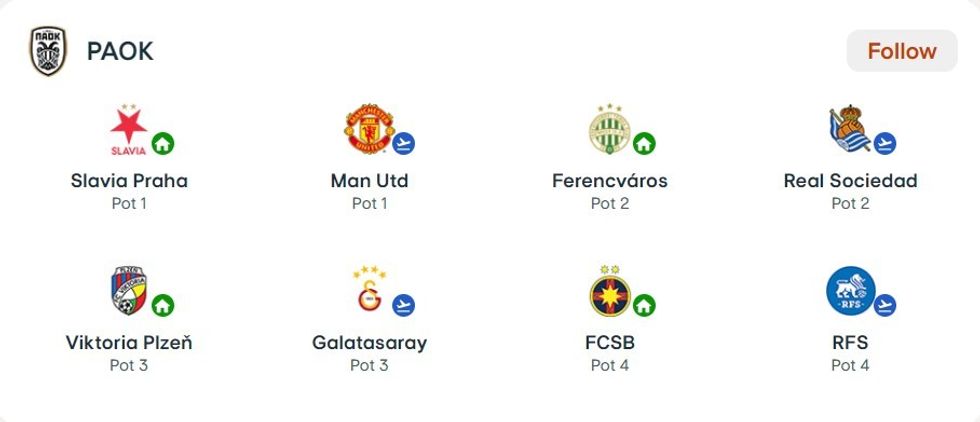Click the PAOK club crest icon
The image size is (980, 422).
(47, 52)
